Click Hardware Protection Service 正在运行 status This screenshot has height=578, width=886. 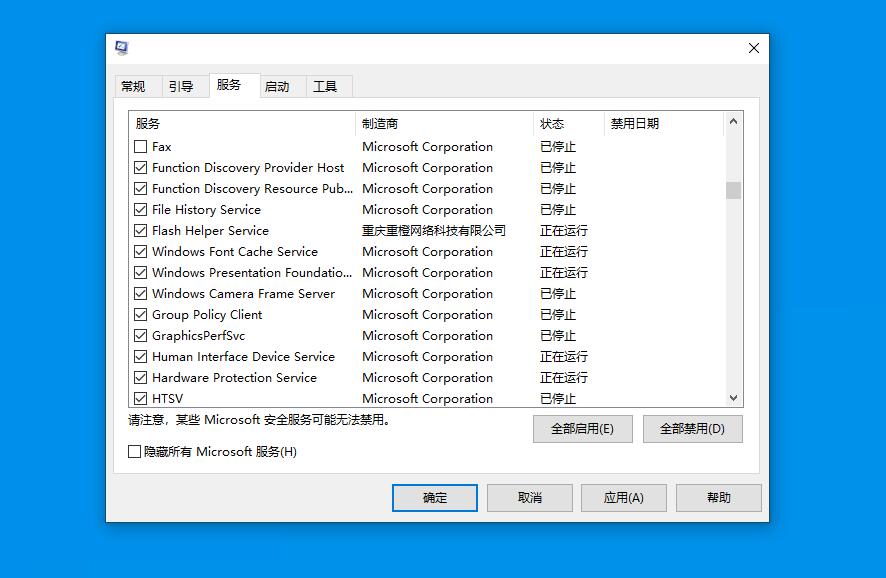point(564,377)
